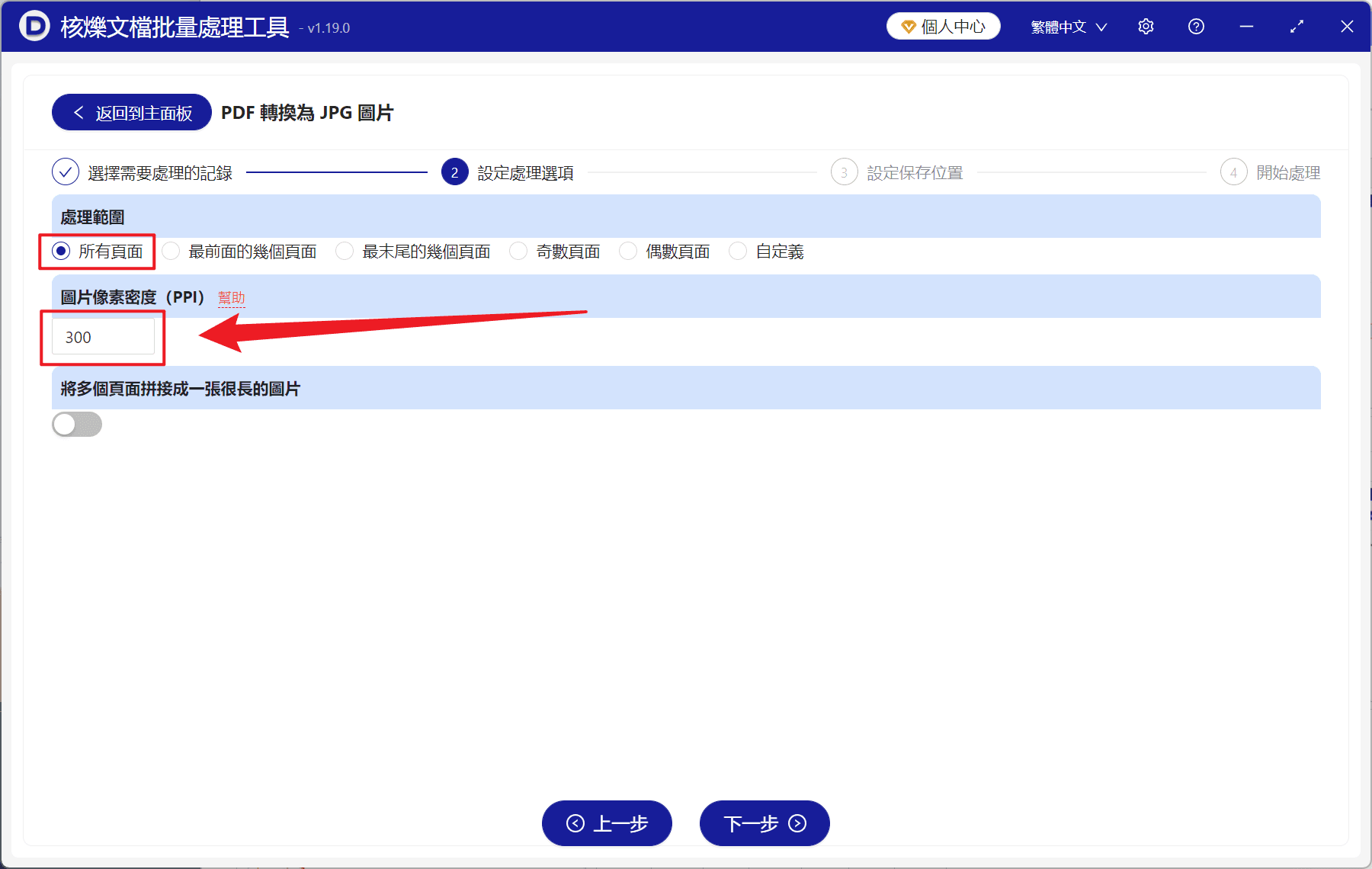Click the step 3 設定保存位置 indicator

(x=844, y=172)
